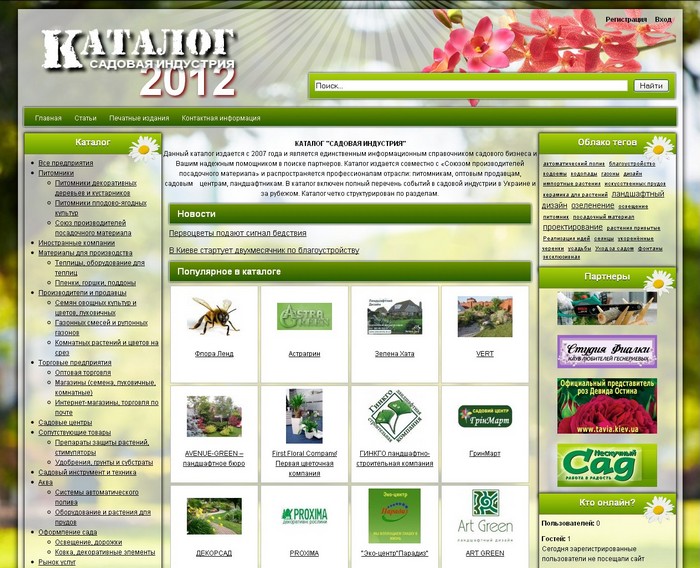Click the Студия Фиалки partner banner

tap(607, 351)
